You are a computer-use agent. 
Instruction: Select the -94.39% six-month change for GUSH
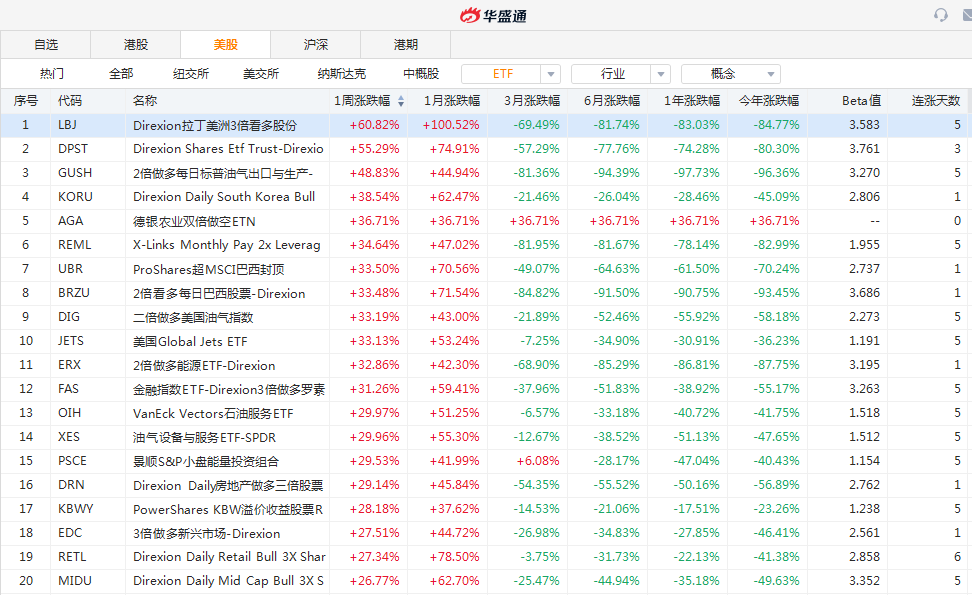[616, 173]
